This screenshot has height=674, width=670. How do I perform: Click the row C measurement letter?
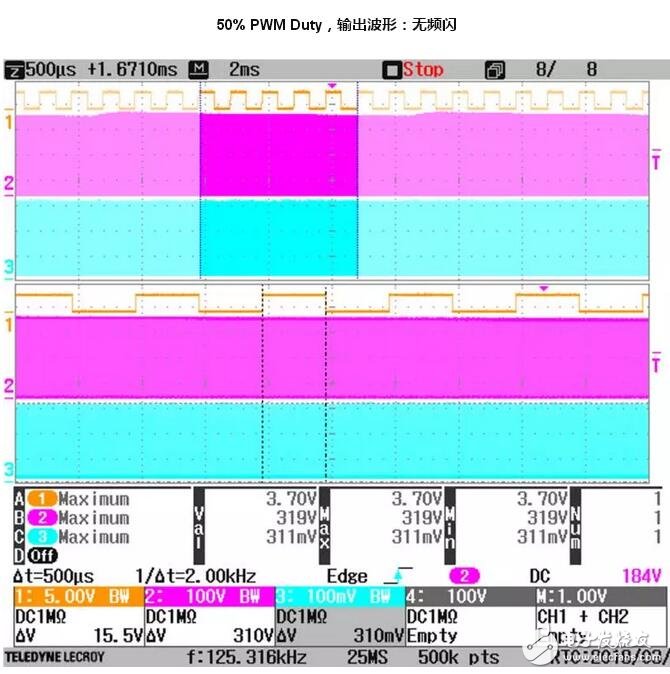coord(19,536)
